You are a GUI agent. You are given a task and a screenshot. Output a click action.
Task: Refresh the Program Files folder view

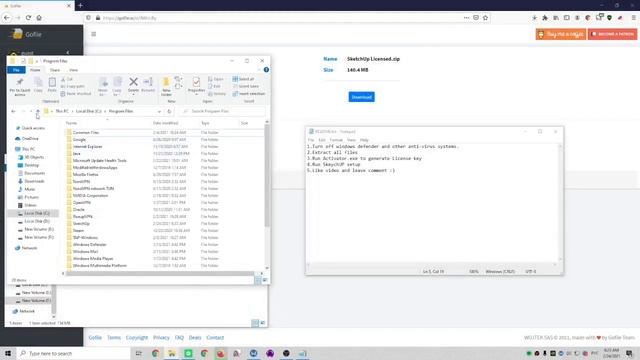click(x=169, y=111)
